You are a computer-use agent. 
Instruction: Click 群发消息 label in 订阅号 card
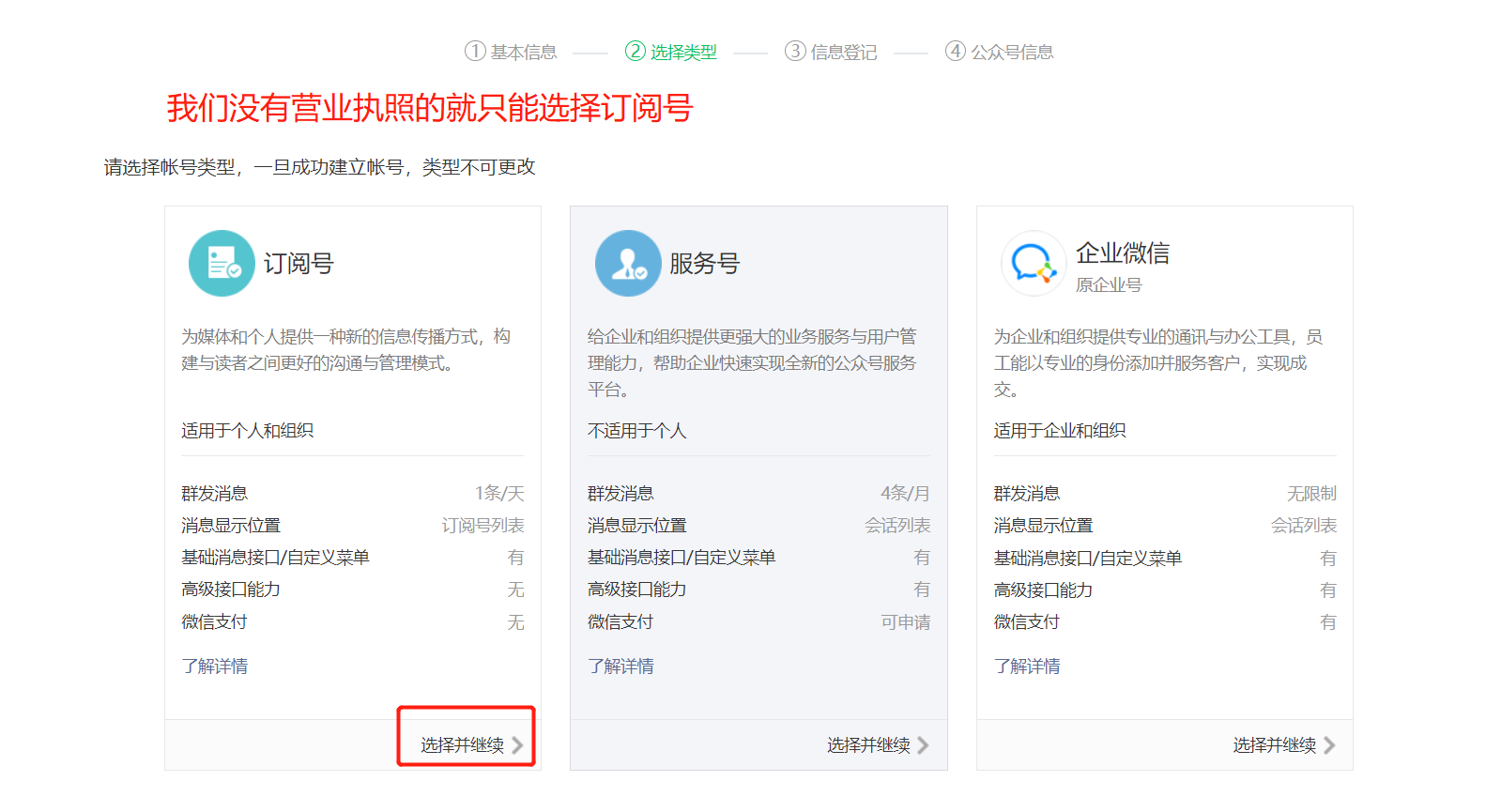tap(215, 494)
